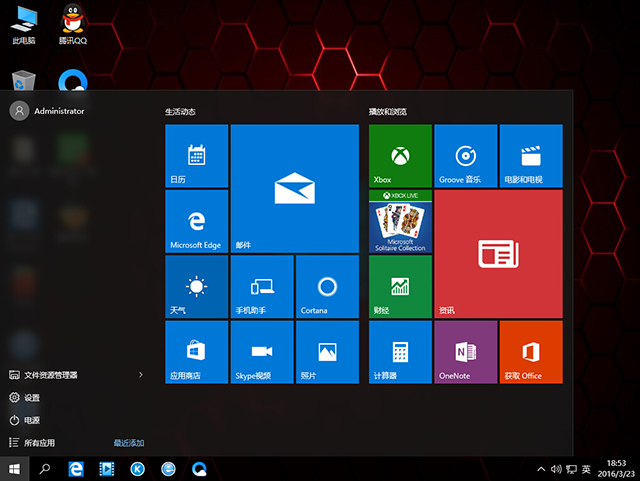Open the Administrator account menu
The width and height of the screenshot is (640, 481).
pos(47,111)
